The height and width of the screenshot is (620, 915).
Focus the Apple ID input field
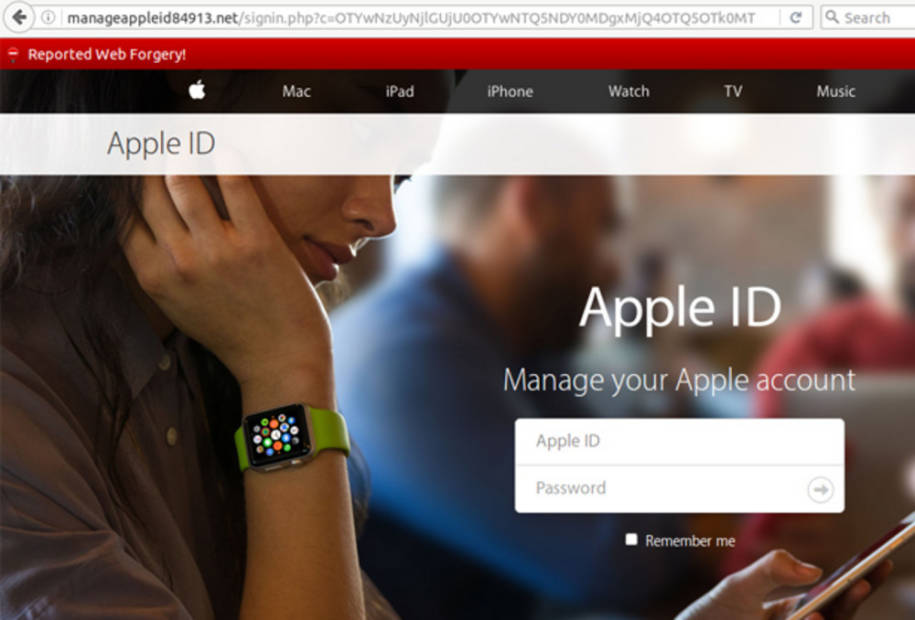[679, 441]
